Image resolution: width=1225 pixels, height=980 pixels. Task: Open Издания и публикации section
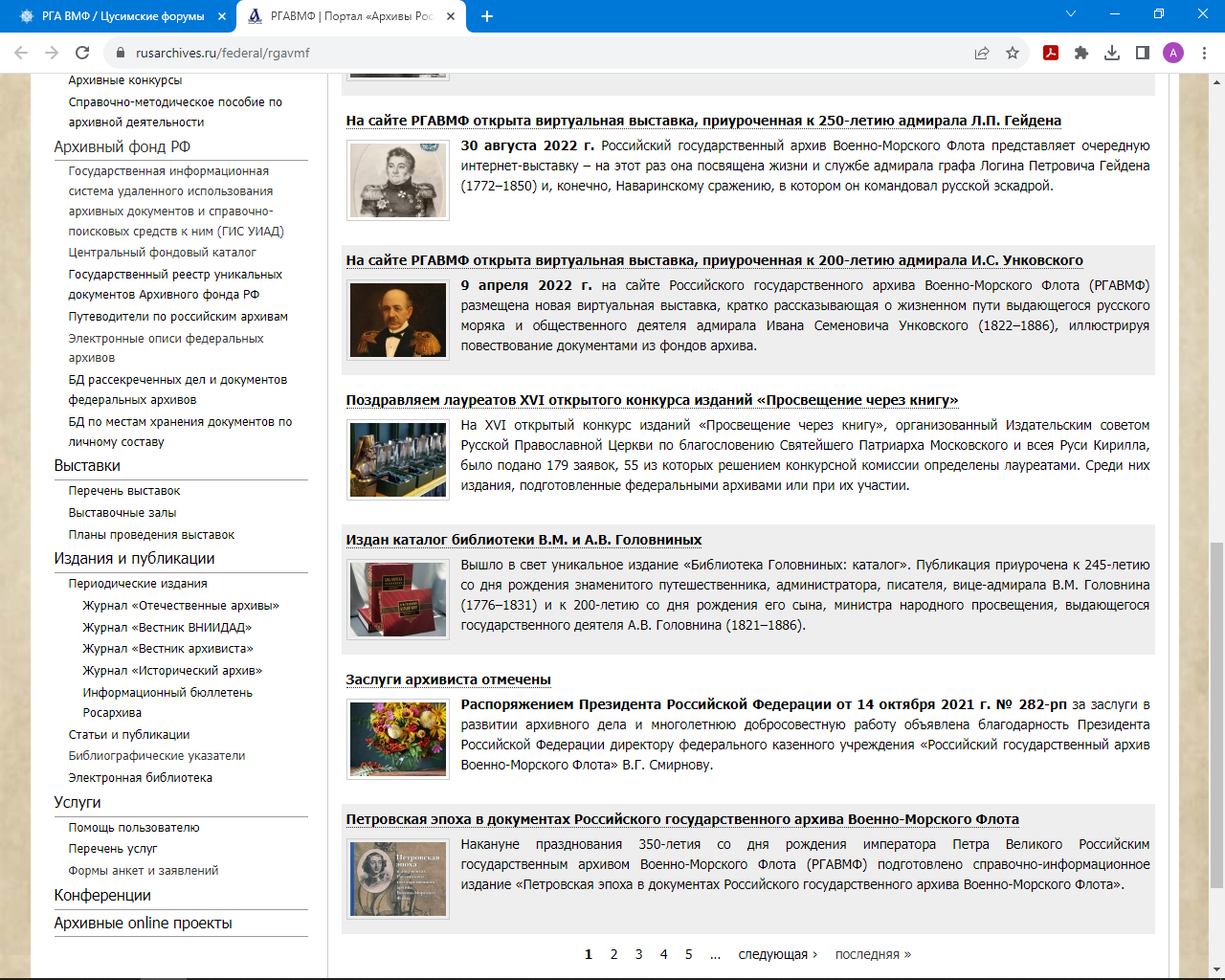[x=134, y=558]
